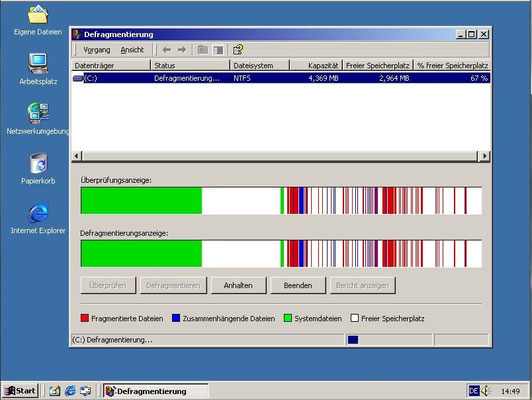Click the Bericht anzeigen button

click(362, 285)
